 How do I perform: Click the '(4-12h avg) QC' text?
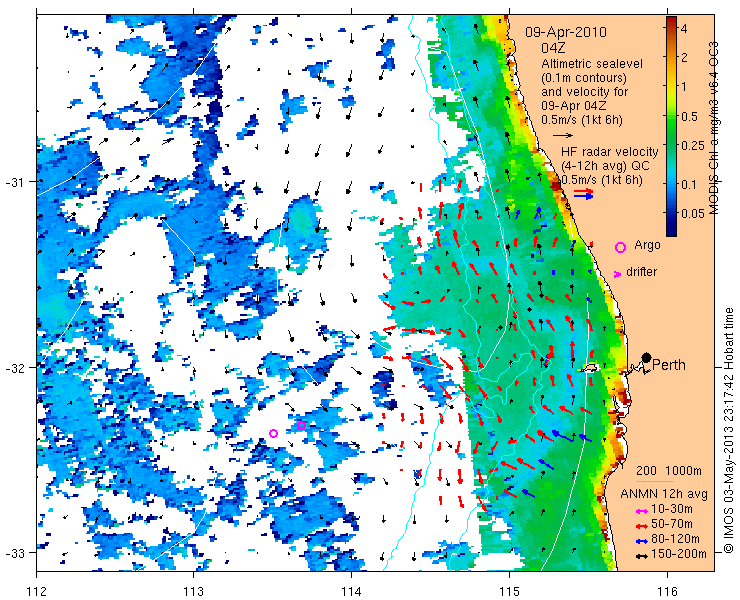pos(605,166)
